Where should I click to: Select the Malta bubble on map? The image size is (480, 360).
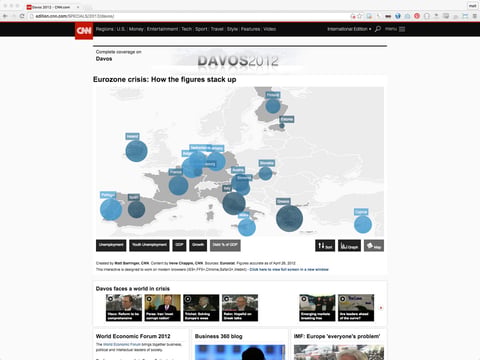click(x=247, y=227)
